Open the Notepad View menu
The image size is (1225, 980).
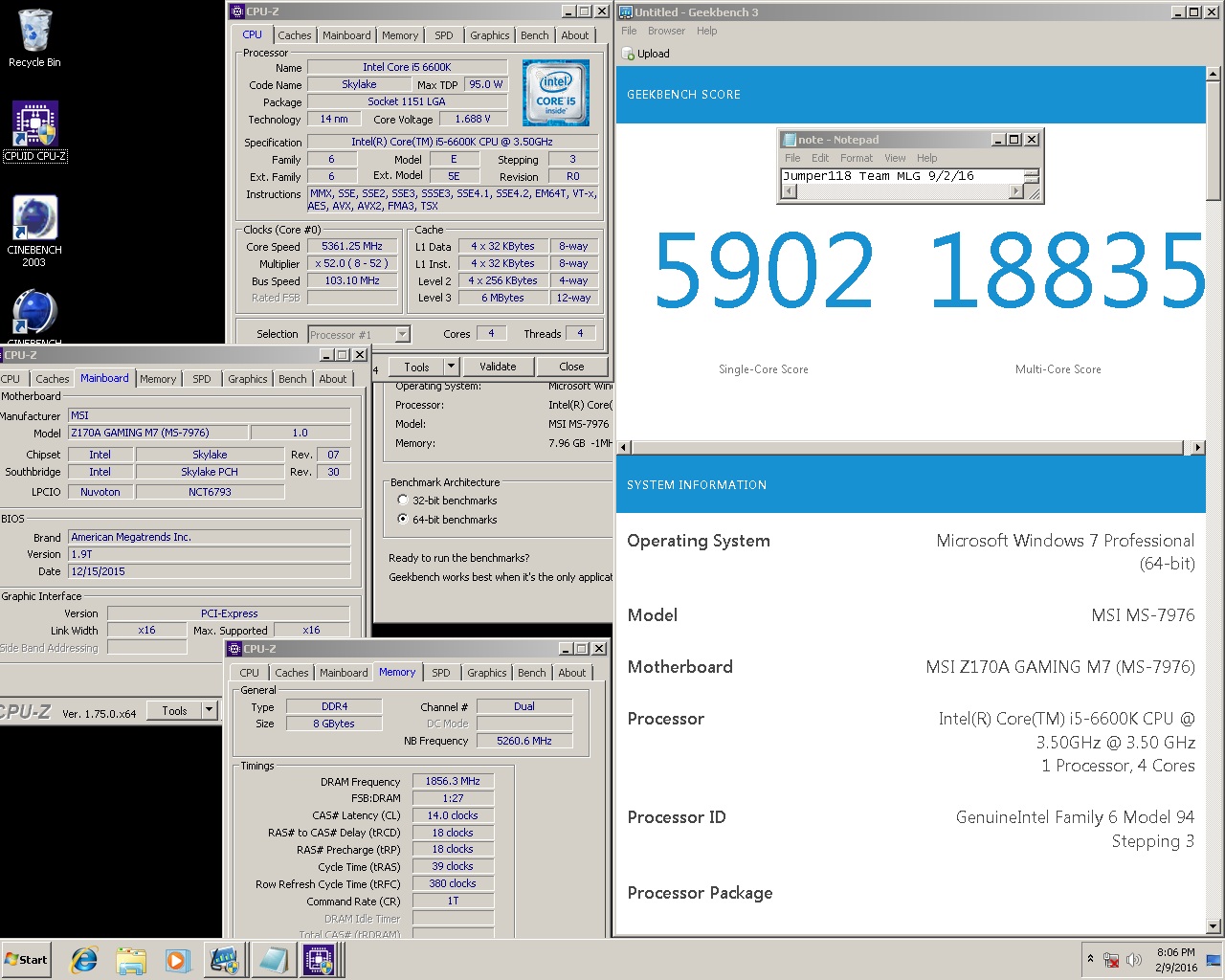895,158
